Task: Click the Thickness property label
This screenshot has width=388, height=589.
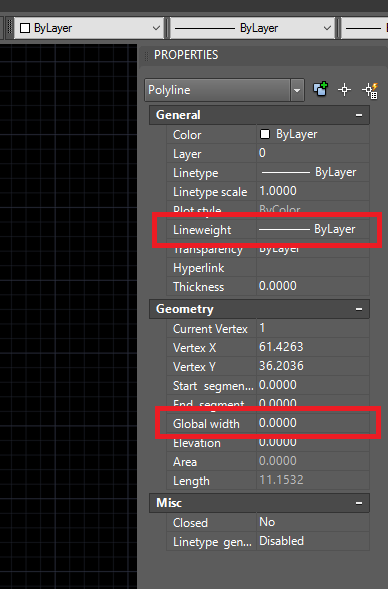Action: pyautogui.click(x=198, y=287)
